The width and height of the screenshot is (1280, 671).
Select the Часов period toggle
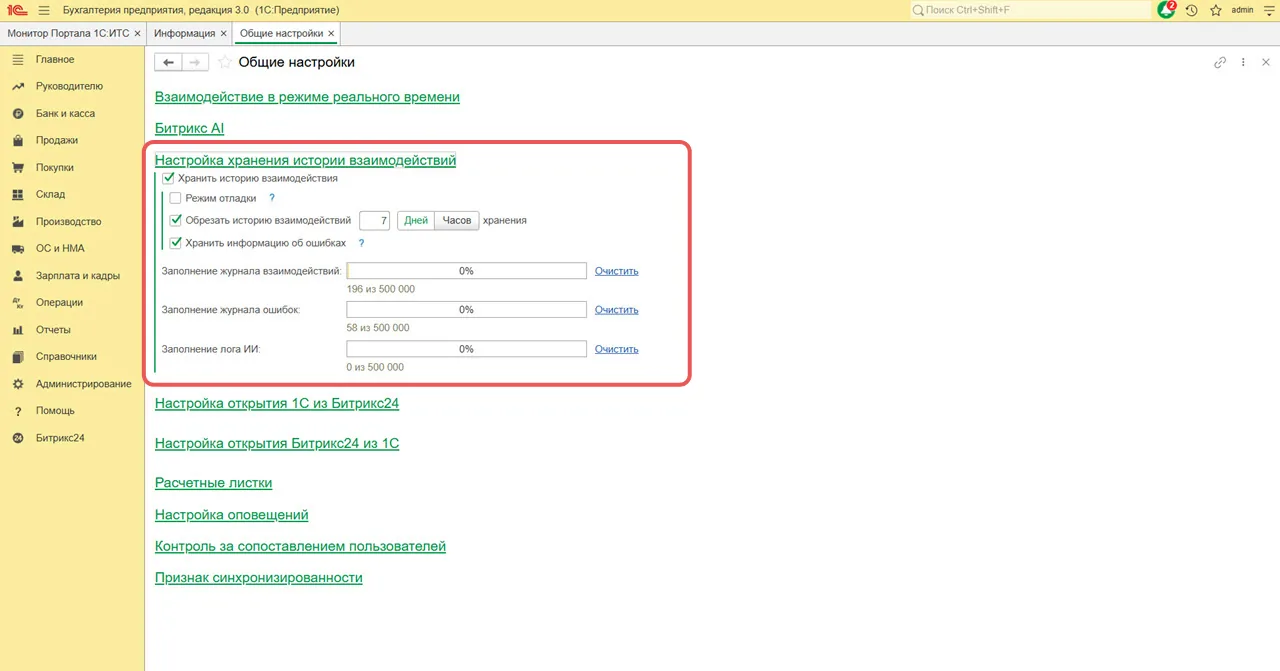coord(456,220)
